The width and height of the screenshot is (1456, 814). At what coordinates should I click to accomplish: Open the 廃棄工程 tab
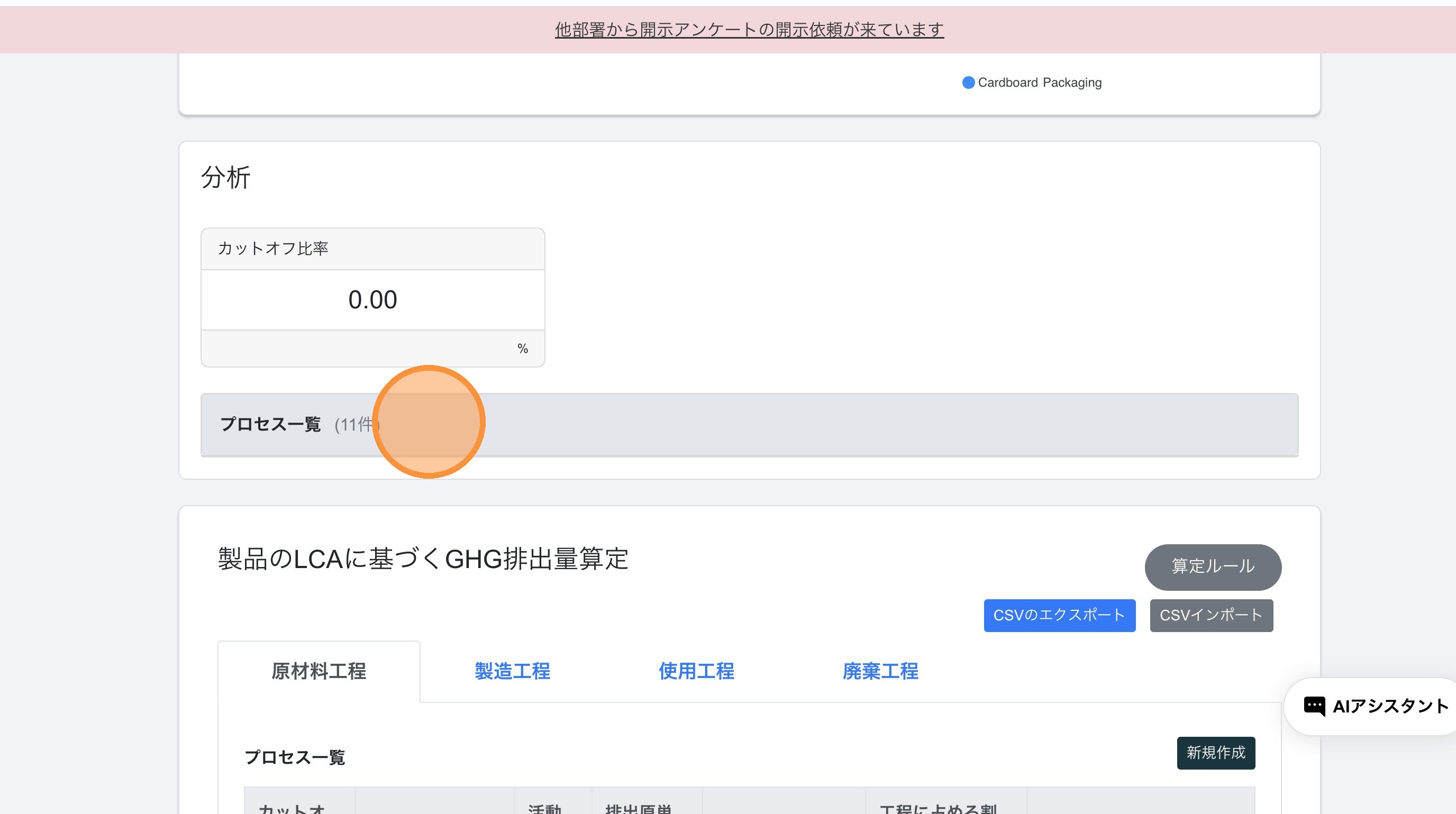coord(880,671)
